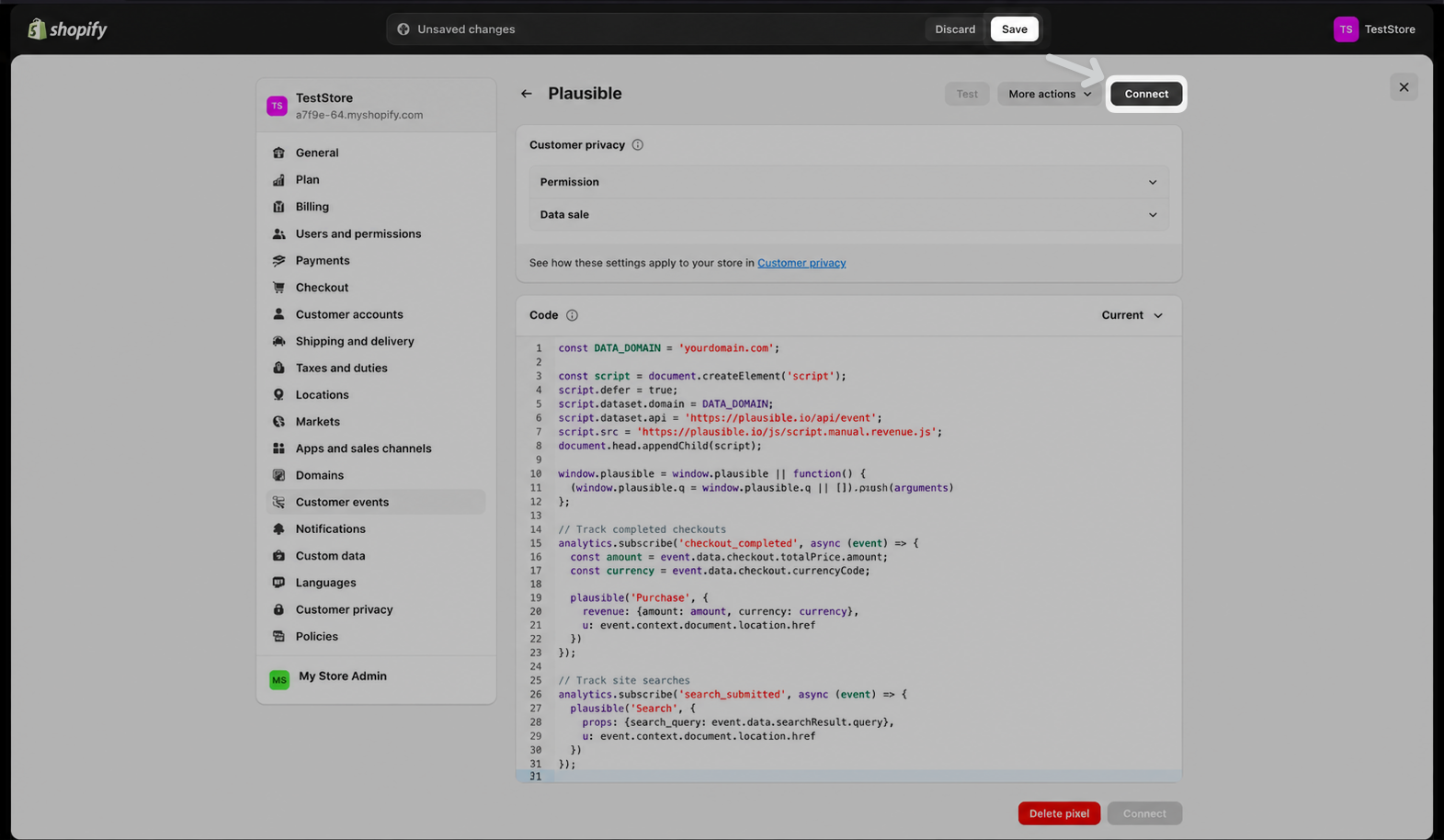This screenshot has width=1444, height=840.
Task: Delete the pixel
Action: 1059,813
